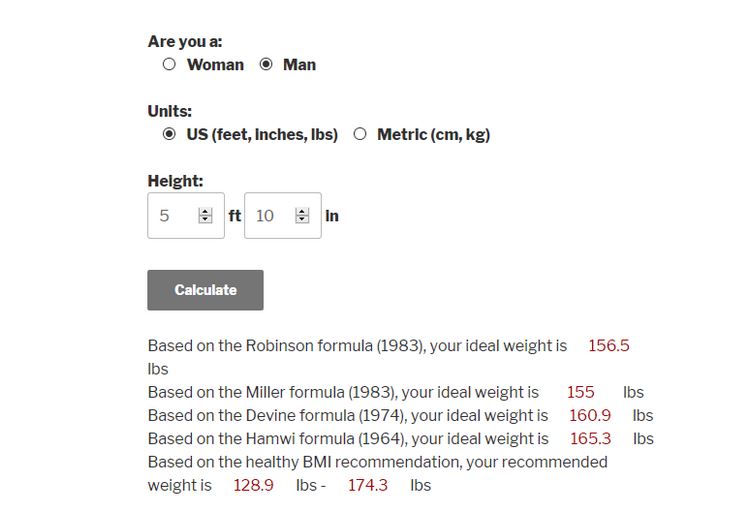The height and width of the screenshot is (525, 740).
Task: Click the "Height:" field heading
Action: point(175,181)
